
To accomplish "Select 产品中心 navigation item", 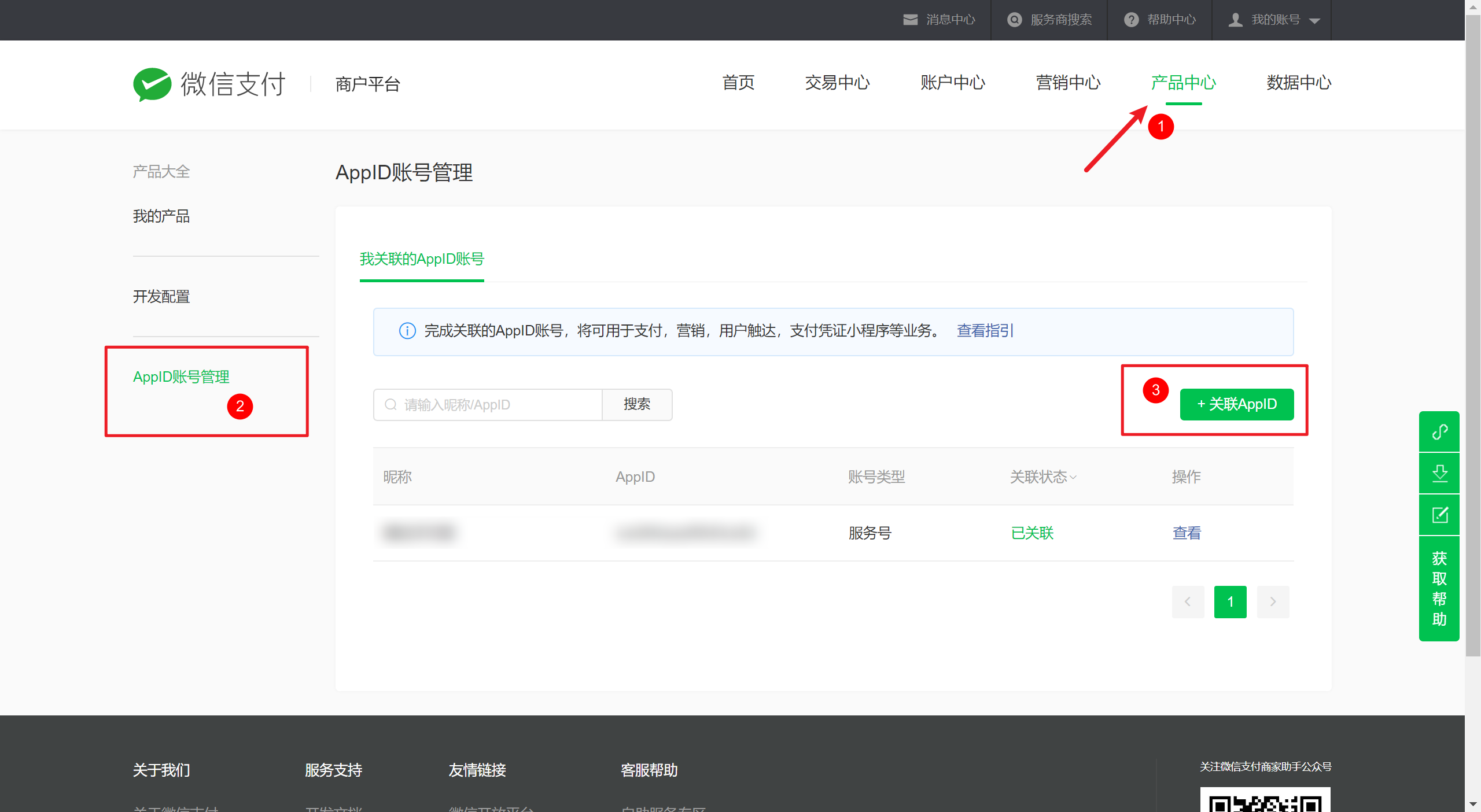I will pyautogui.click(x=1184, y=83).
